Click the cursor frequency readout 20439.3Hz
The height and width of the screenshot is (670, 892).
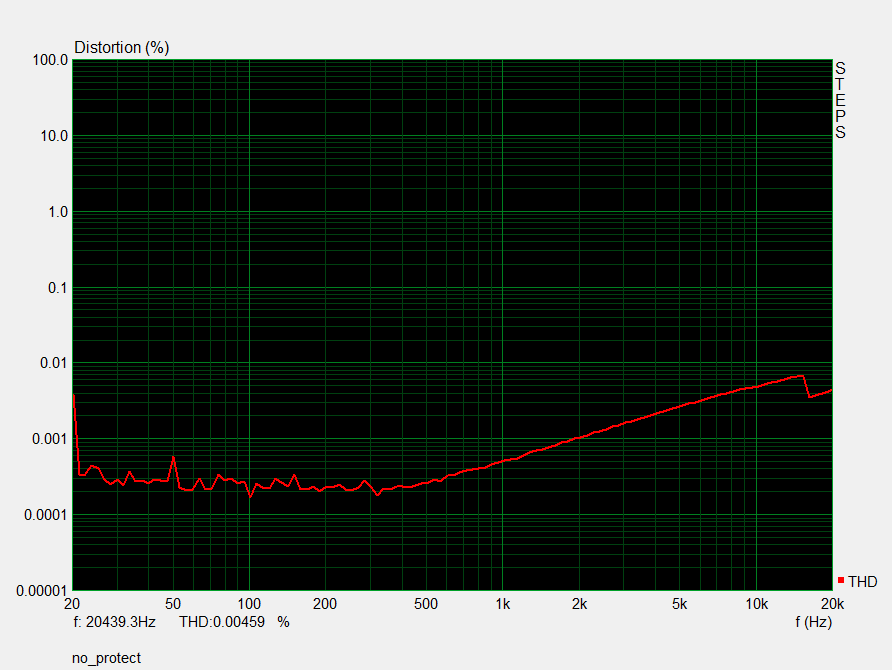pyautogui.click(x=121, y=622)
